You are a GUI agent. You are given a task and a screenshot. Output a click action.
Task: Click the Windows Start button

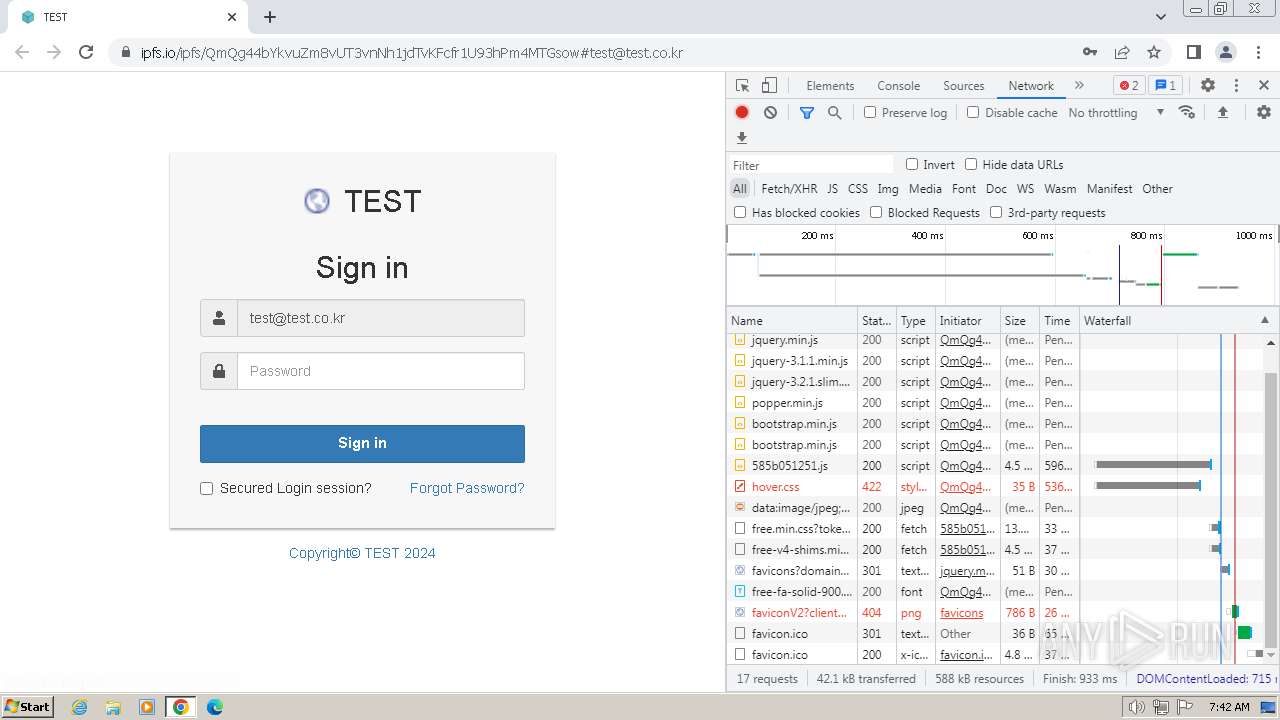(28, 707)
